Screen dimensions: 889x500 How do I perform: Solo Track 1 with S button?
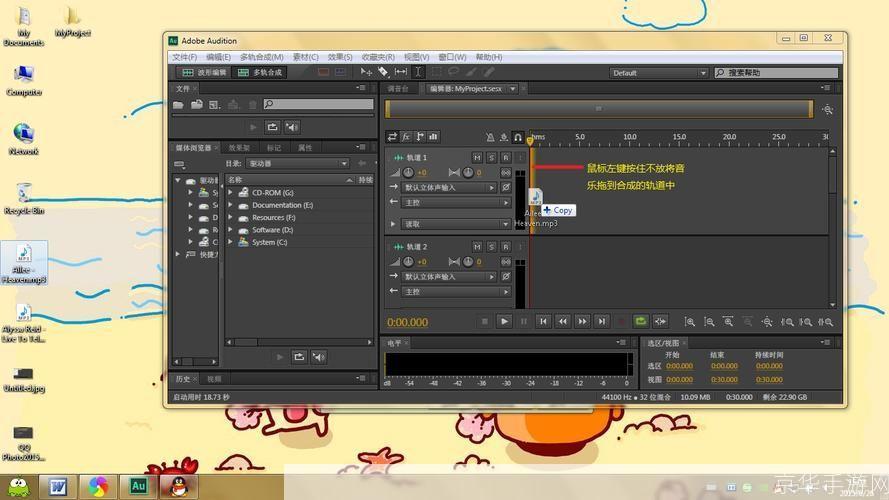tap(491, 158)
